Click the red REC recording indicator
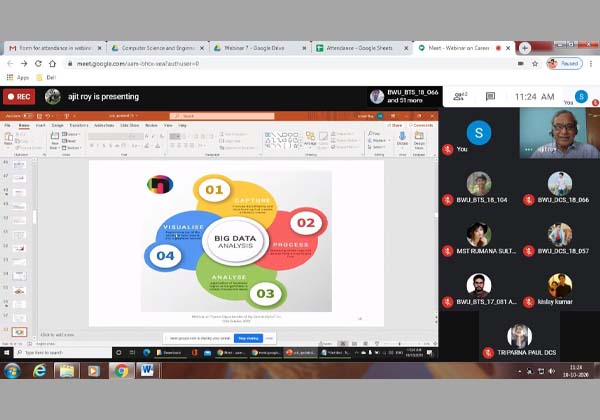This screenshot has width=600, height=420. [18, 97]
